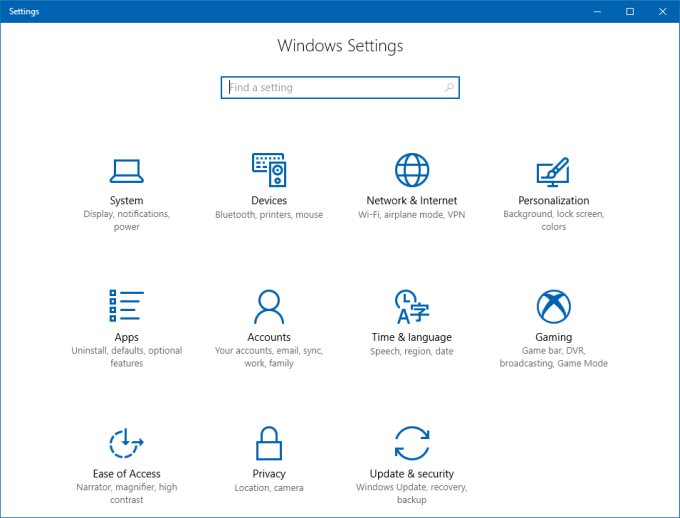Click the System label
680x518 pixels.
(126, 200)
